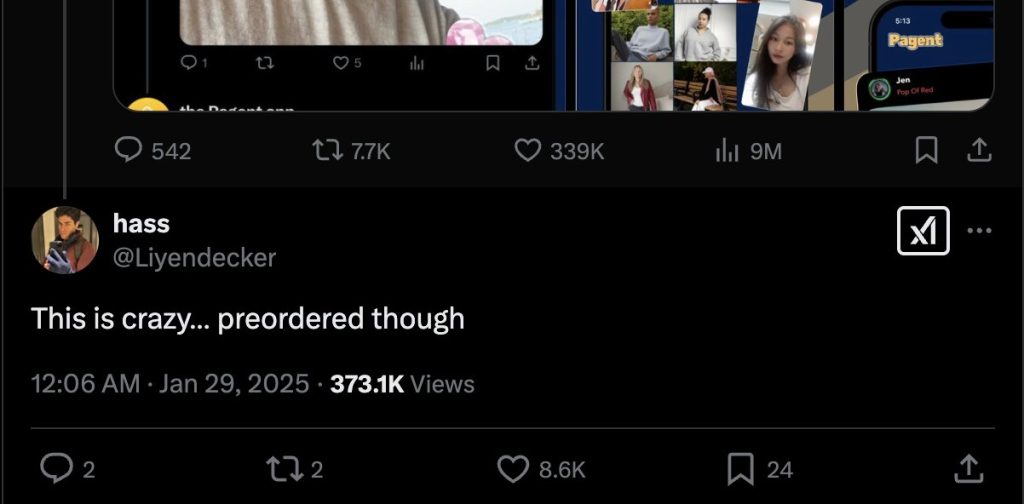Share hass's tweet using the upload icon
1024x504 pixels.
tap(969, 469)
